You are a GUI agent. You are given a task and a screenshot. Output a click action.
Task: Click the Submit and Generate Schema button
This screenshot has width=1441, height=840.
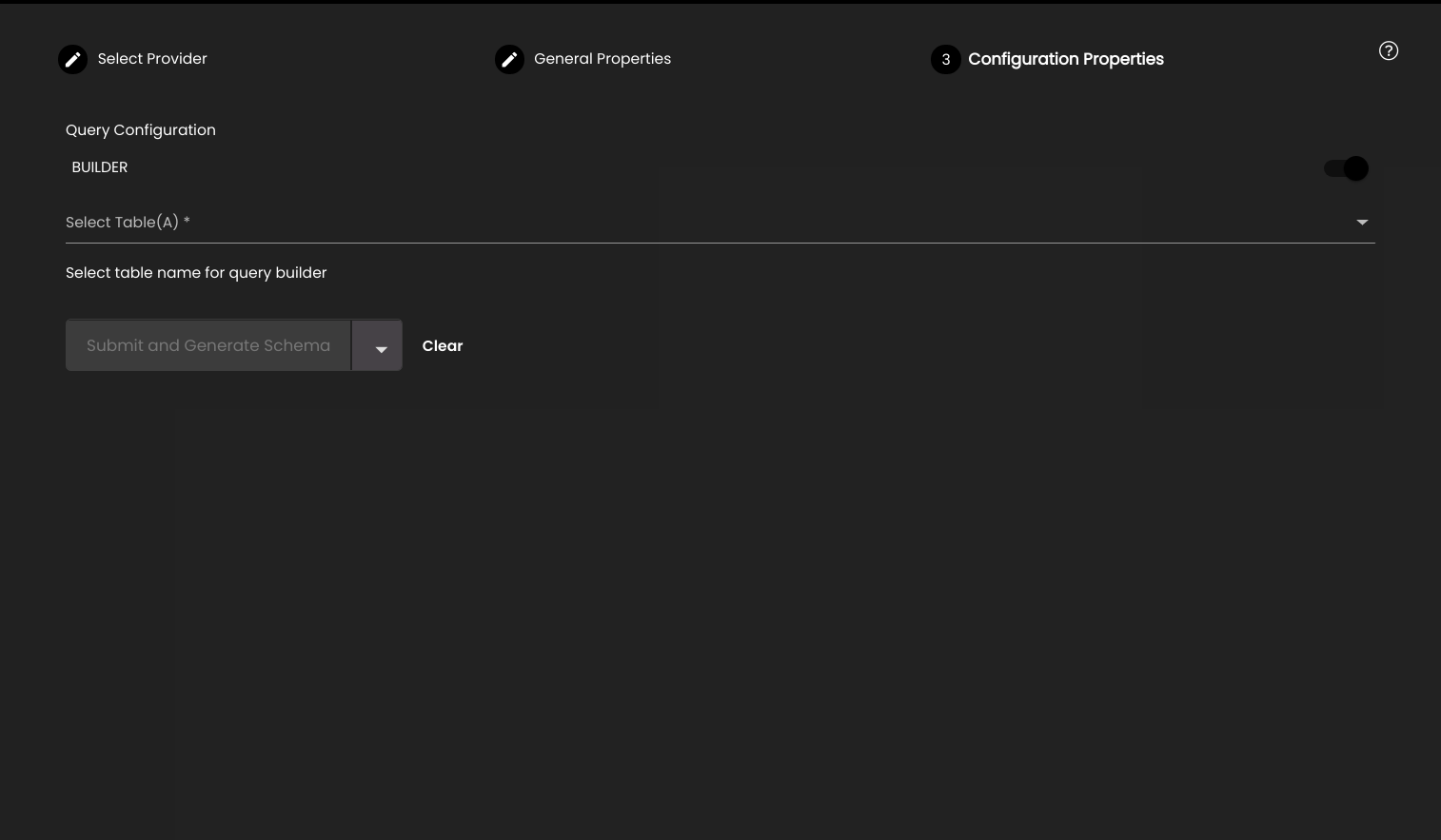pyautogui.click(x=208, y=345)
